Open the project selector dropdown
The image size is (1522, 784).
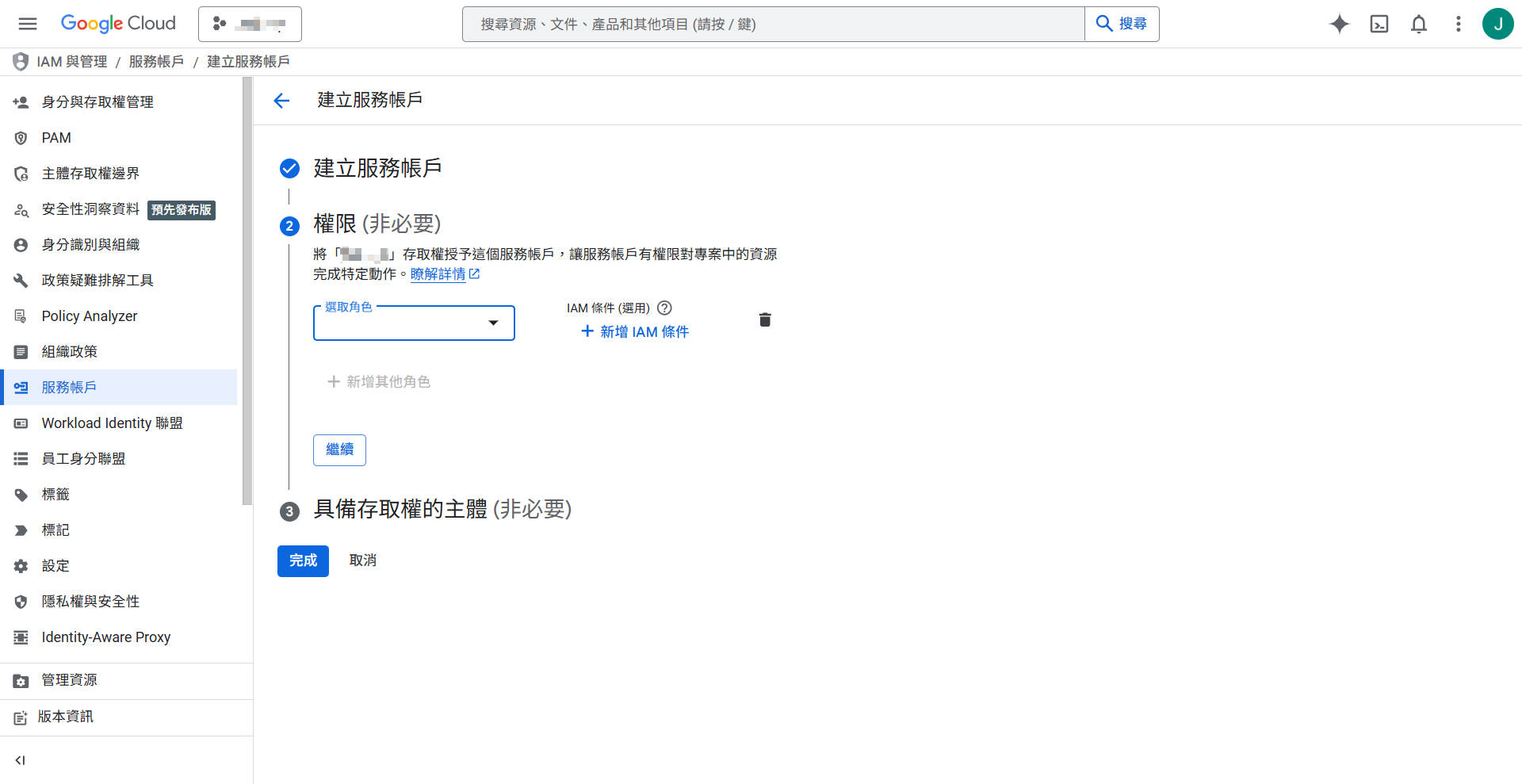pos(250,24)
